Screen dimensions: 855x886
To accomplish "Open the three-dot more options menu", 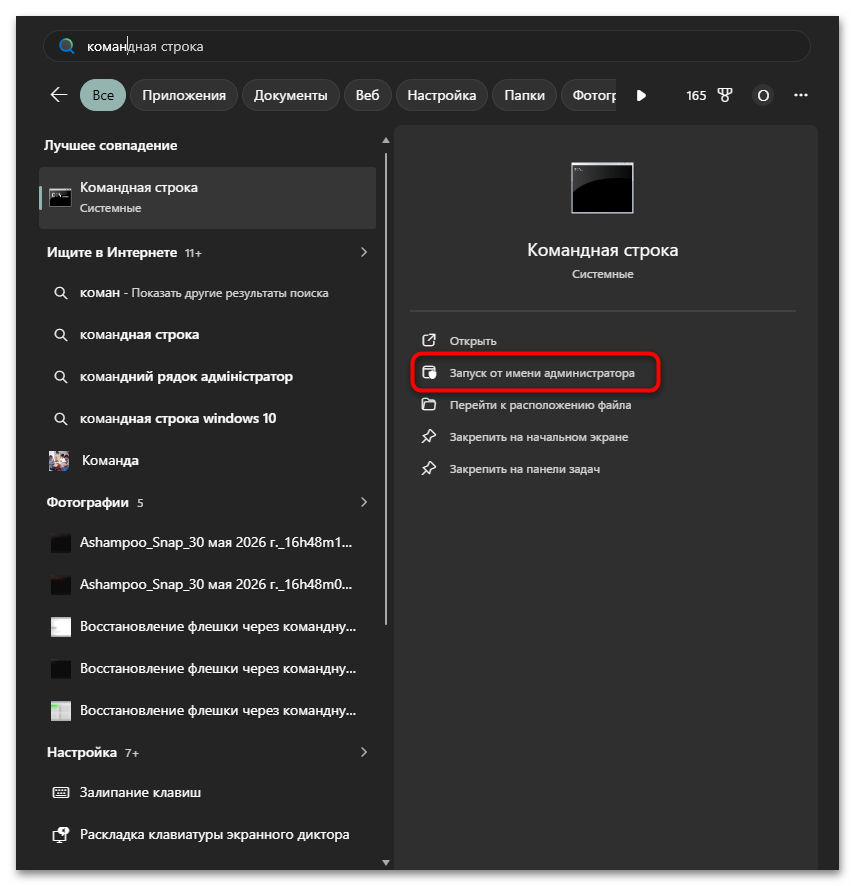I will (801, 95).
